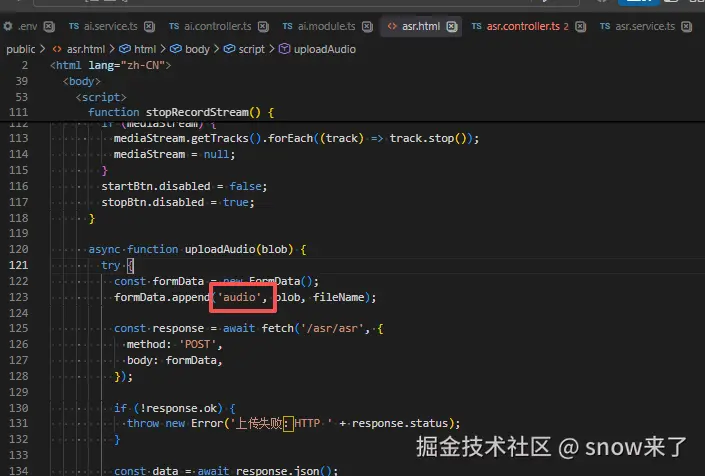Image resolution: width=705 pixels, height=476 pixels.
Task: Click TS icon of ai.controller.ts tab
Action: pos(174,26)
